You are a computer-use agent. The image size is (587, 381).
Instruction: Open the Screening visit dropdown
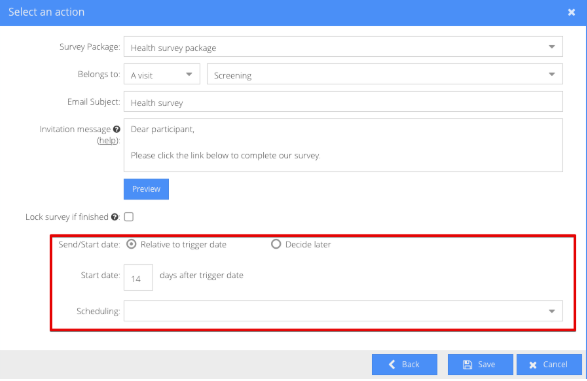(385, 74)
